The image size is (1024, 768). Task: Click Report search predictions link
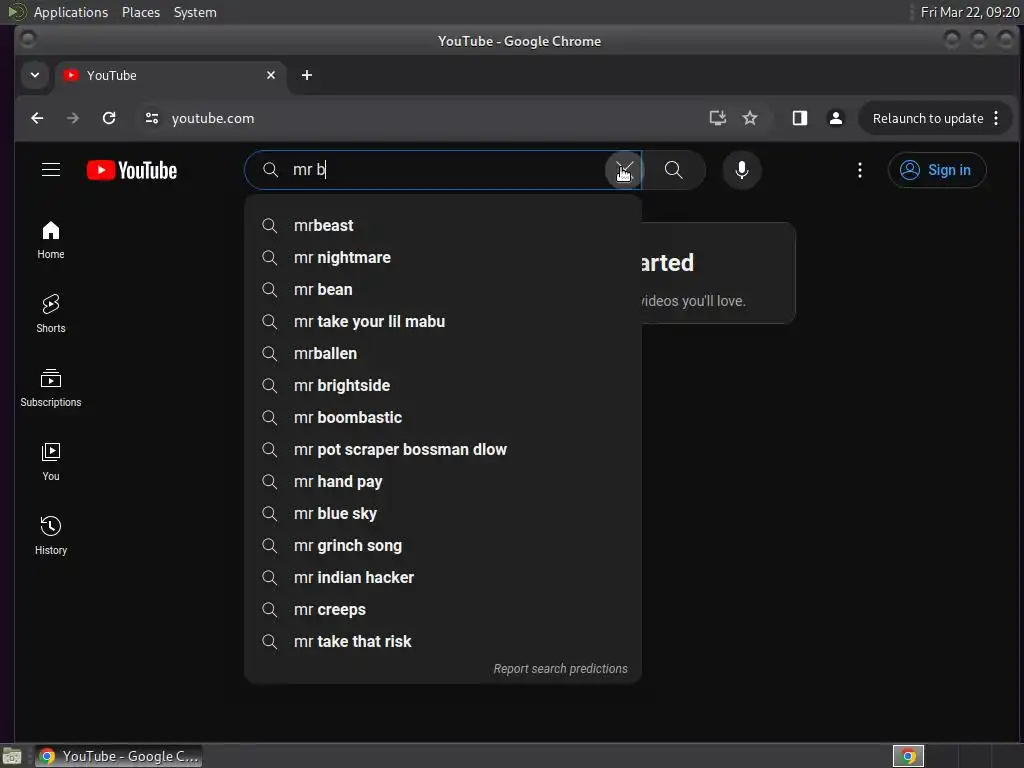coord(560,669)
